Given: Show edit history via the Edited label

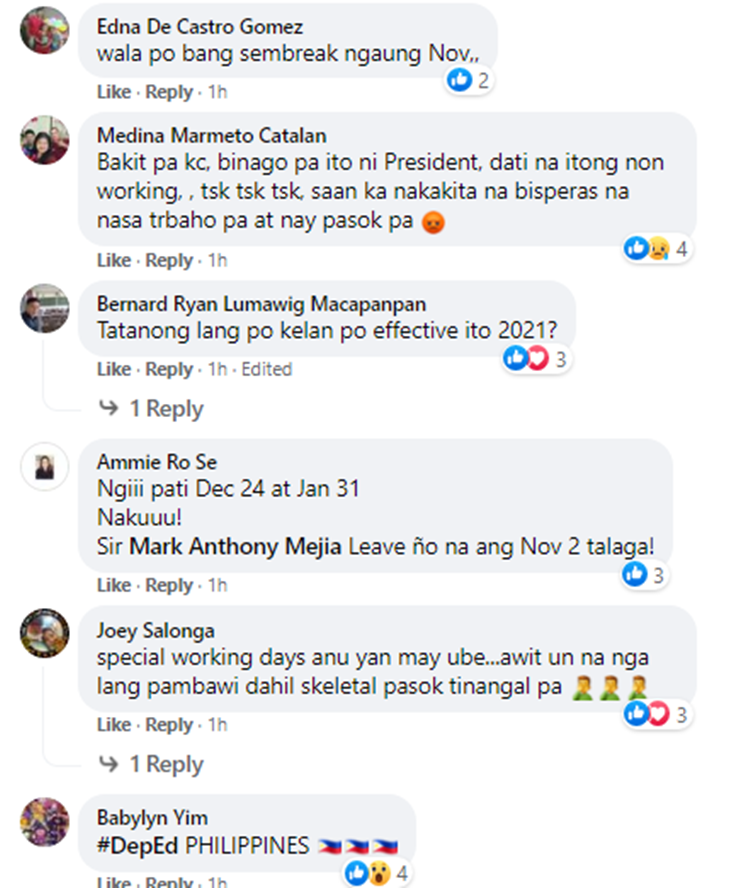Looking at the screenshot, I should 267,369.
